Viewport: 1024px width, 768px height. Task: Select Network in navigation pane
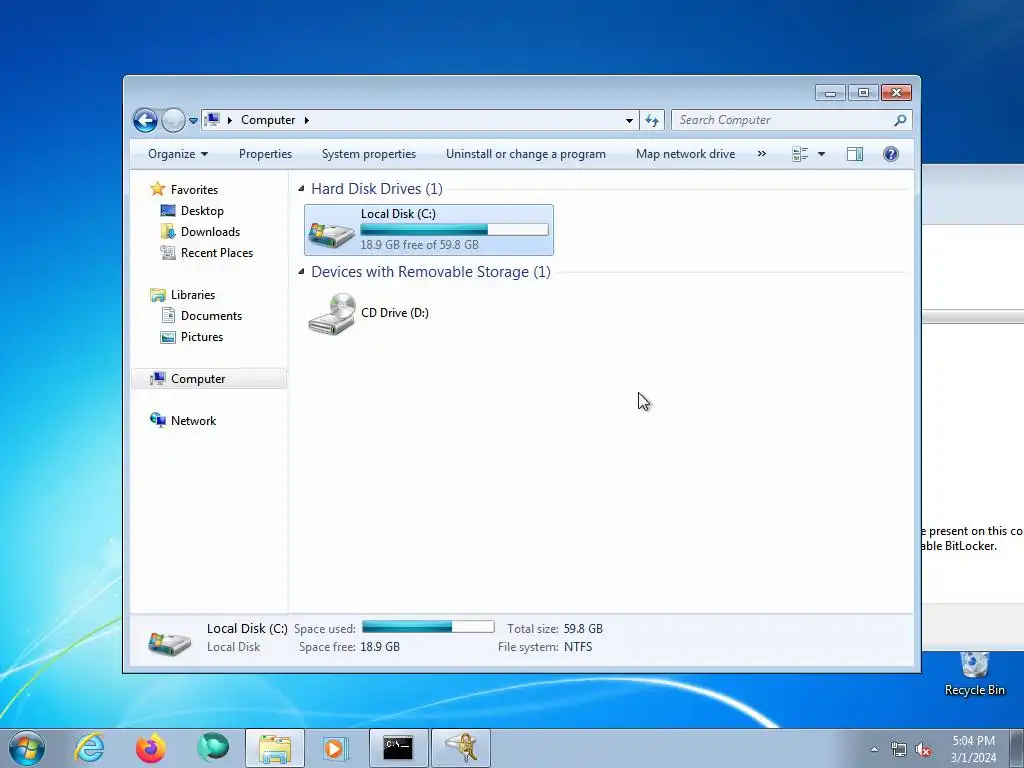(x=193, y=421)
